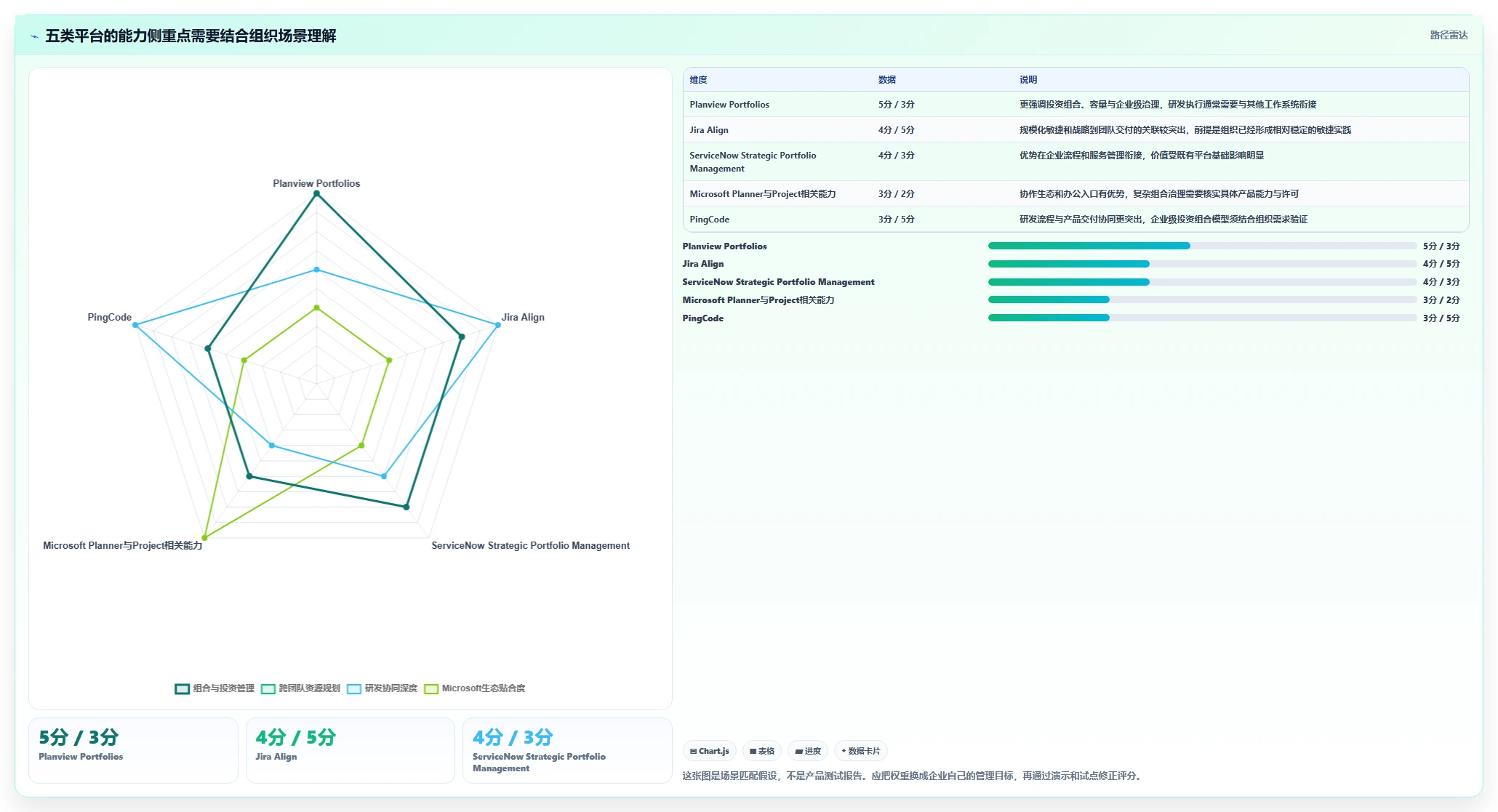Click the Chart.js chip
Screen dimensions: 1498x812
pos(710,751)
